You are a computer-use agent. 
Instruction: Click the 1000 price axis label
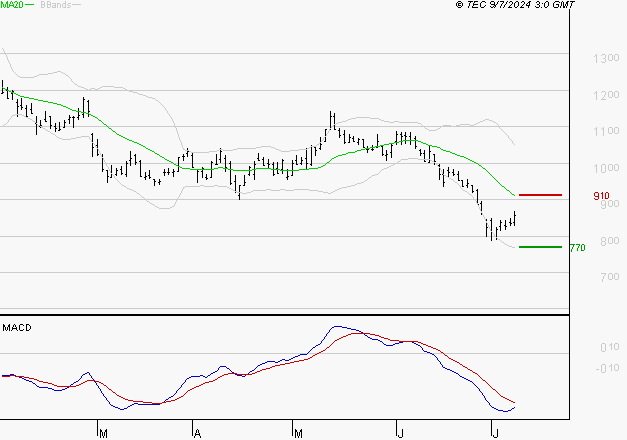(x=606, y=168)
